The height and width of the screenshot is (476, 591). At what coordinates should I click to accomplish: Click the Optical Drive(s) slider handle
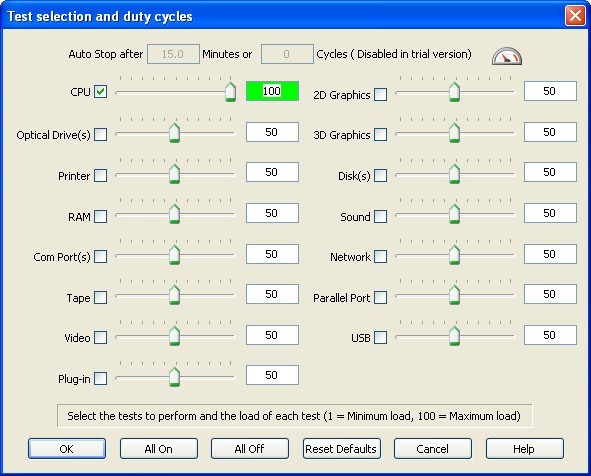coord(174,132)
